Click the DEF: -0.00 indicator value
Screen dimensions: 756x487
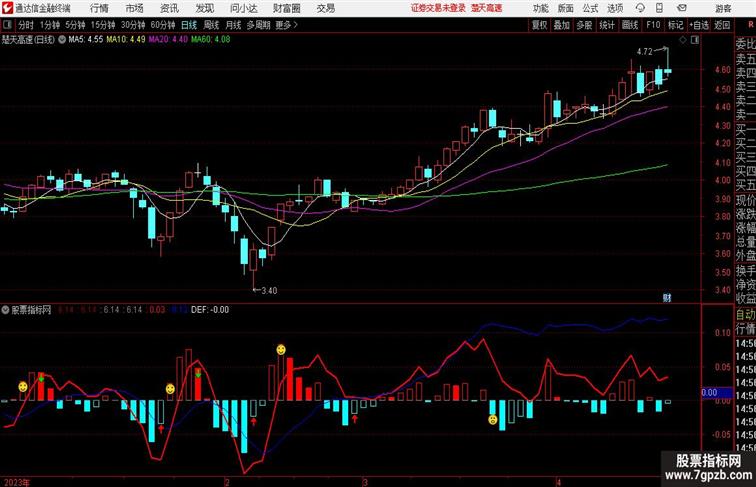[x=210, y=310]
